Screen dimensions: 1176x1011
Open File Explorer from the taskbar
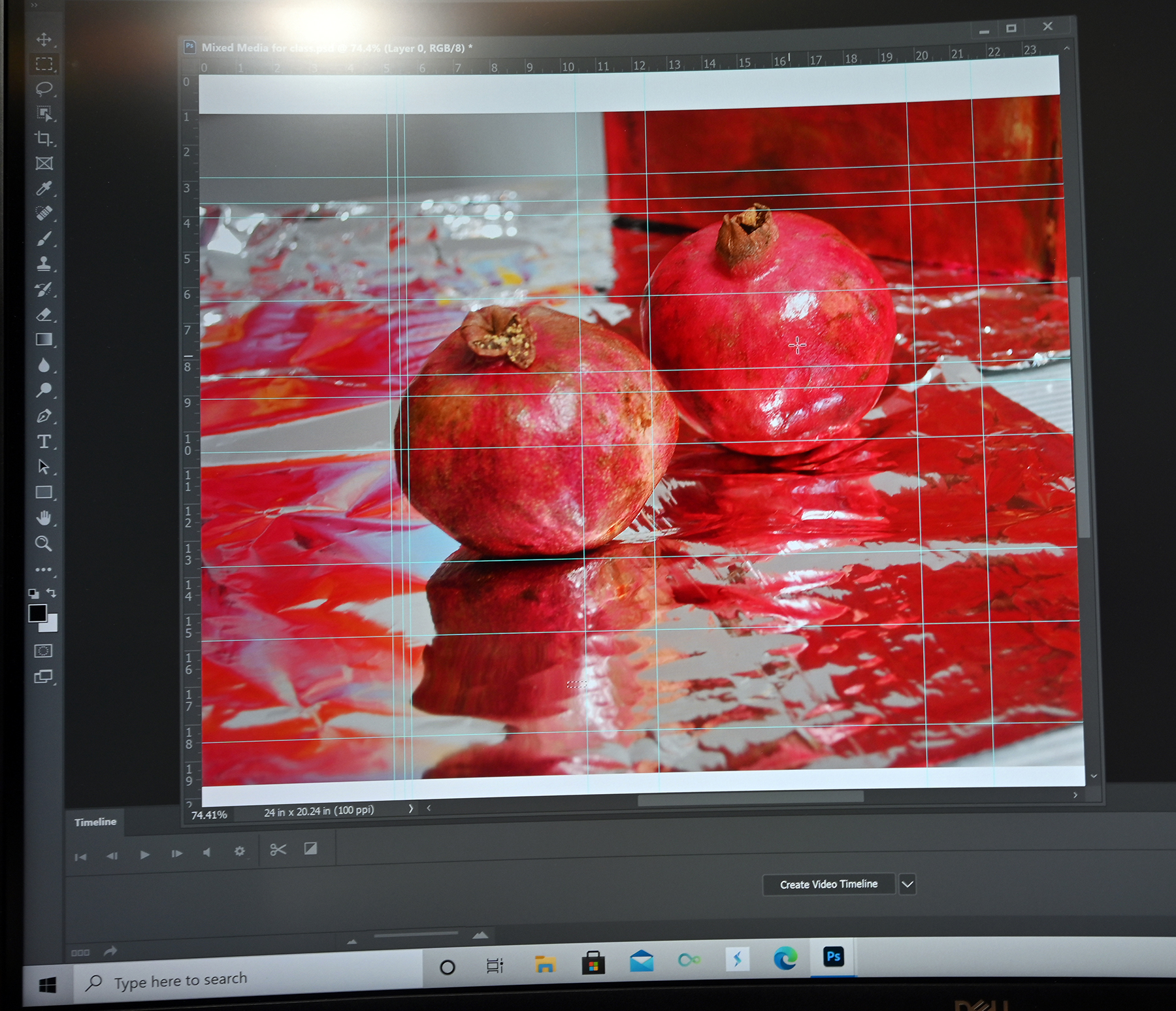click(x=545, y=964)
